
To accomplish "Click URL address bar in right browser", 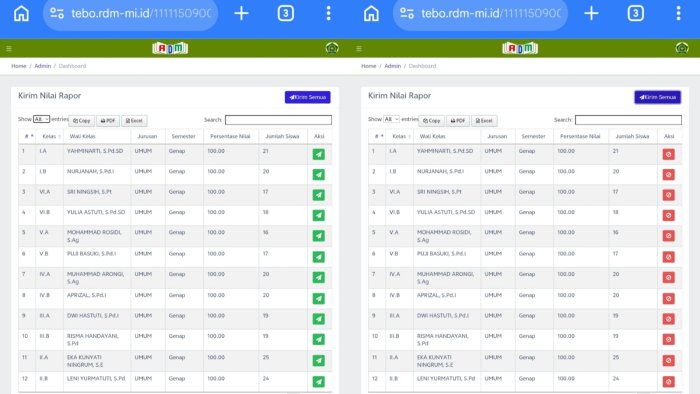I will tap(480, 14).
